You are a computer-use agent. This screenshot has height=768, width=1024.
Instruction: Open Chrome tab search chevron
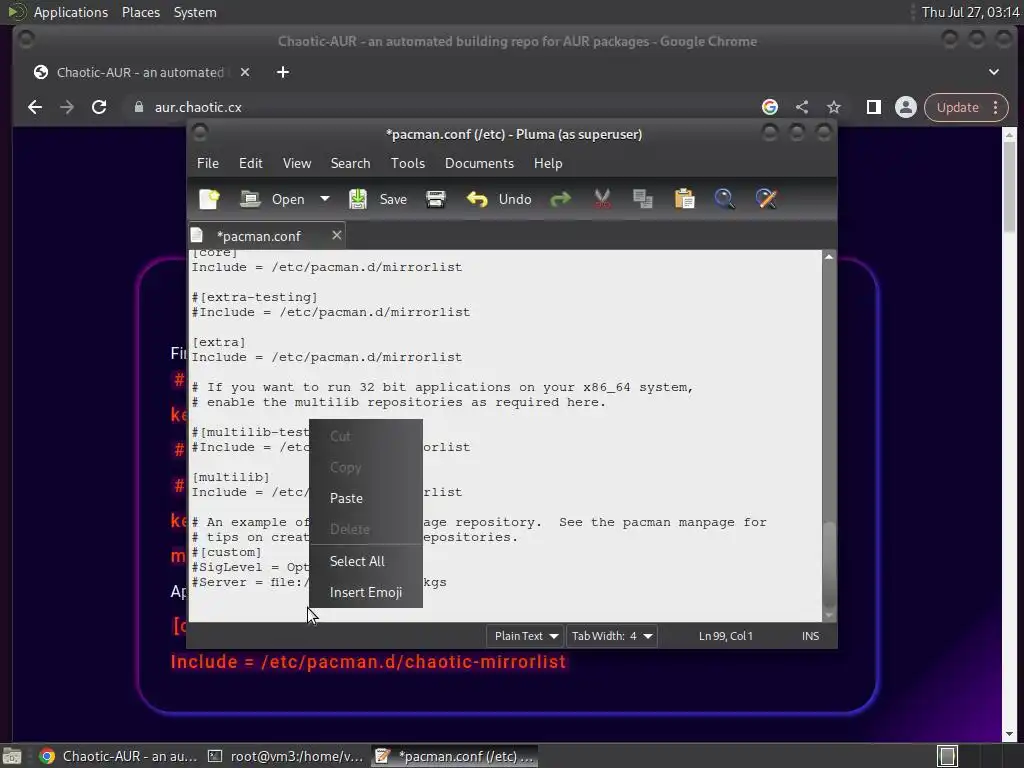994,72
